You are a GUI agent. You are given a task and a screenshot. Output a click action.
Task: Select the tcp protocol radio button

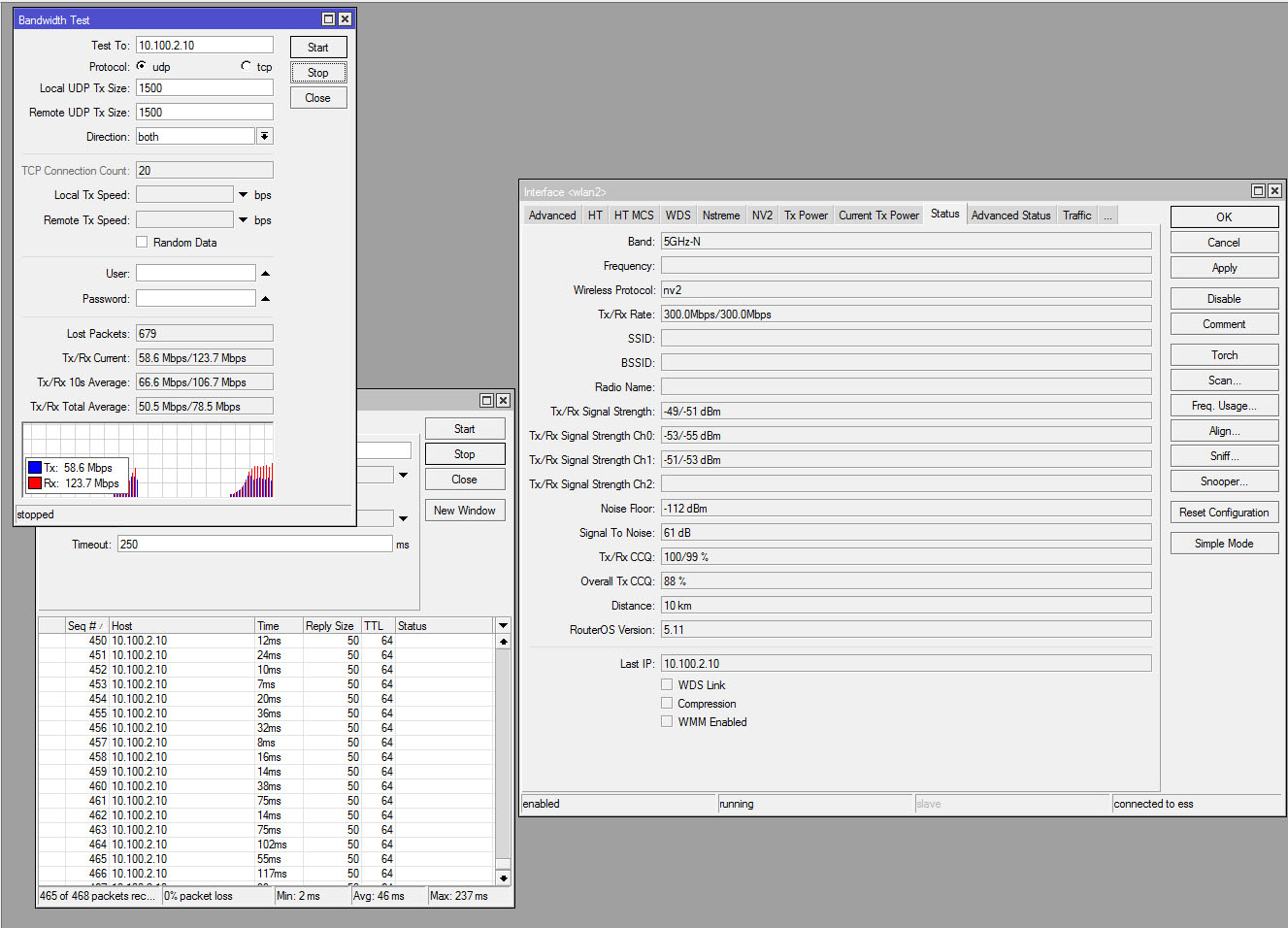[246, 66]
